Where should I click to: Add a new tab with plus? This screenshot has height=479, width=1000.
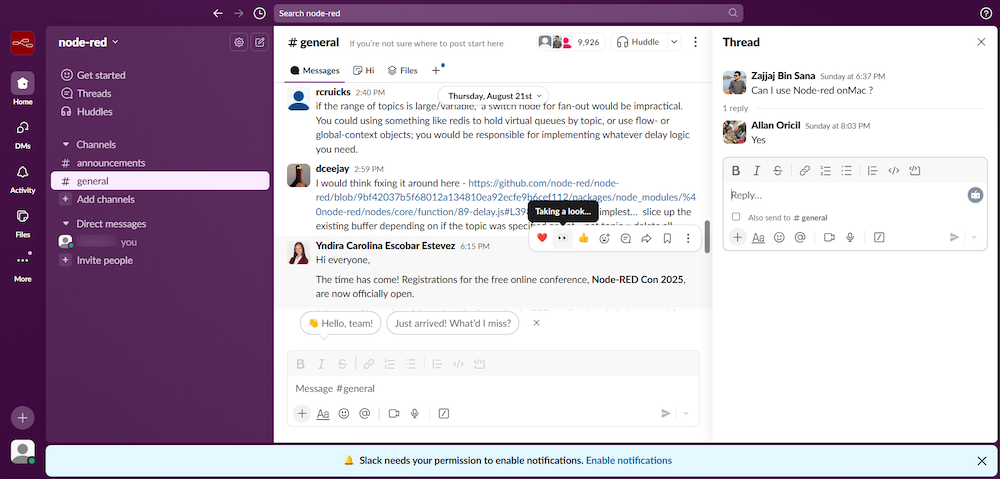(x=436, y=70)
